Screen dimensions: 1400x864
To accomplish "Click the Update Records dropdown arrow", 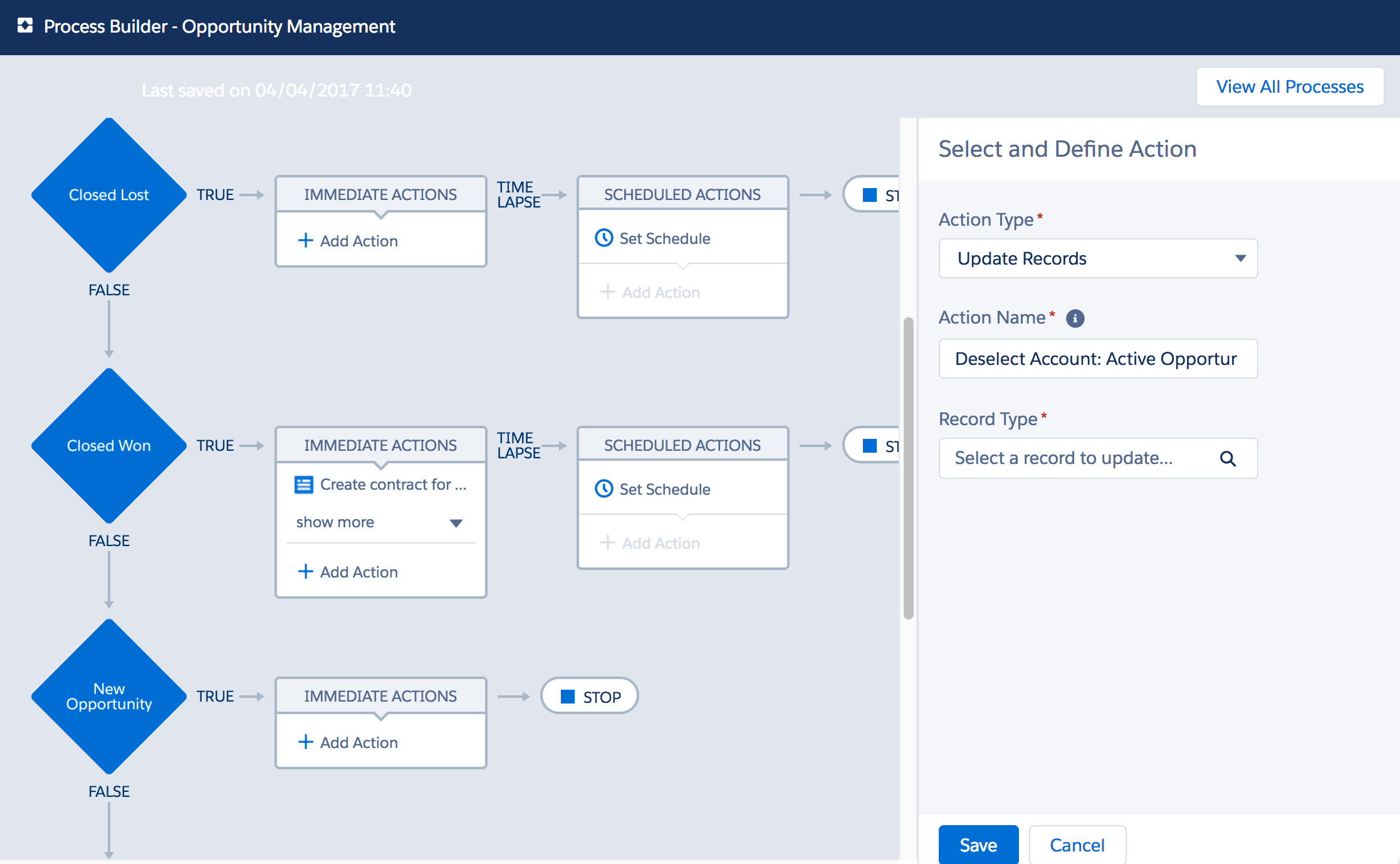I will coord(1240,258).
